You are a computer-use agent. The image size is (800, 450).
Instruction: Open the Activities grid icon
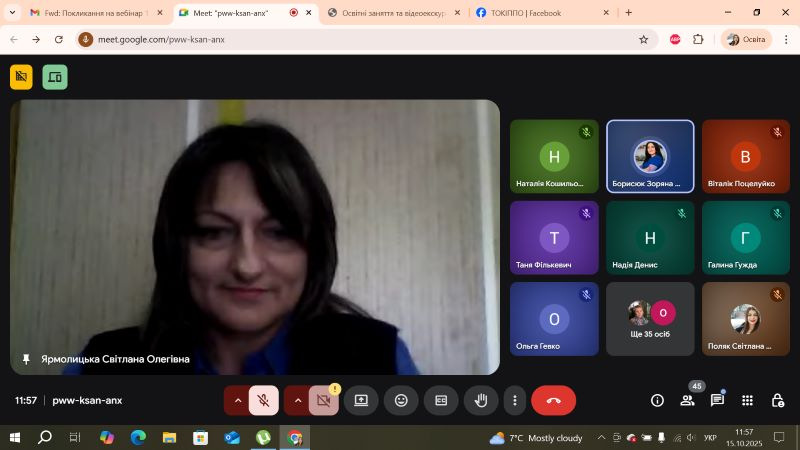(x=747, y=400)
